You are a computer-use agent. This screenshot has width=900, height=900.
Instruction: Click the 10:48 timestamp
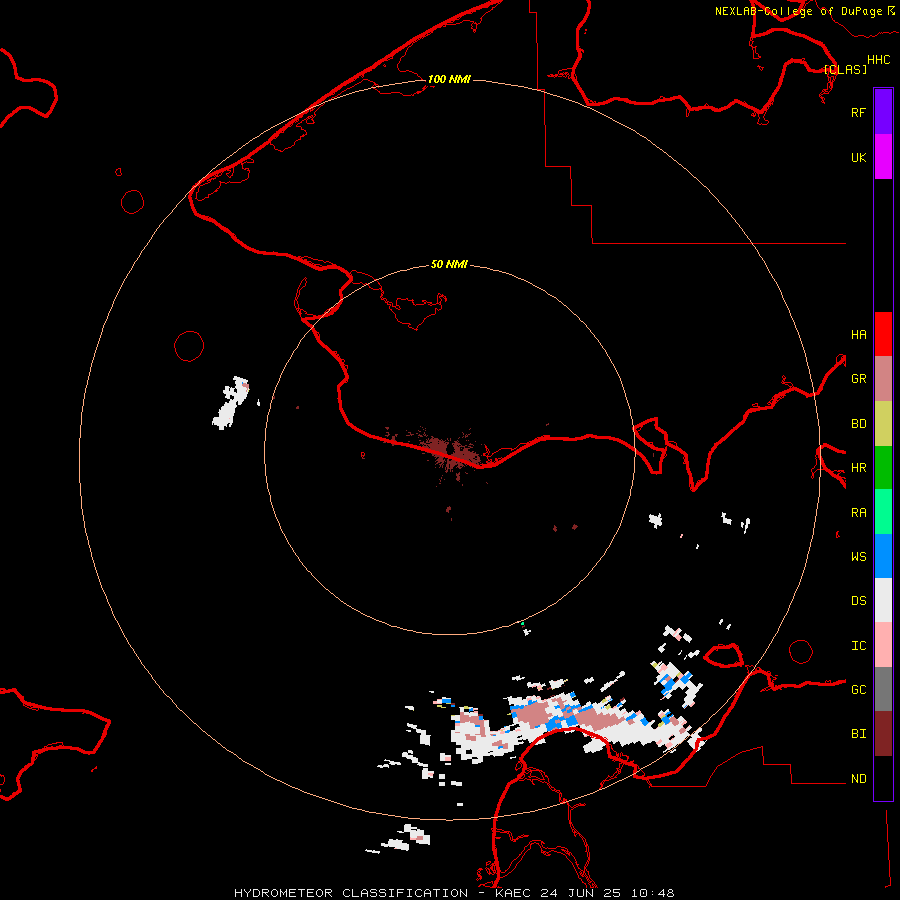653,893
